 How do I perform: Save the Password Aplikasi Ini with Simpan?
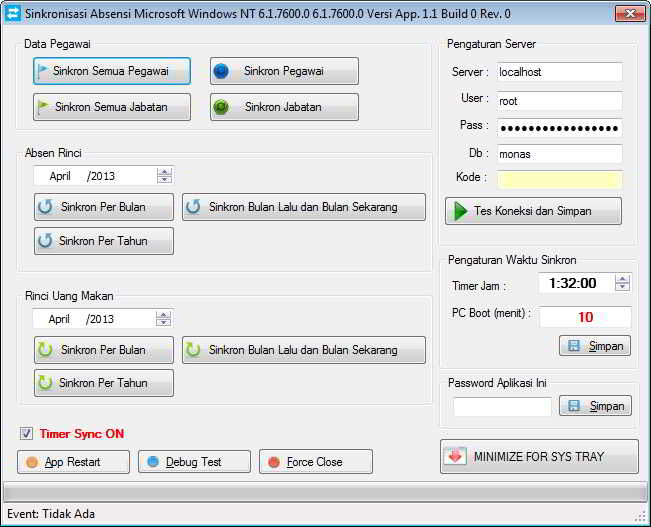tap(595, 406)
